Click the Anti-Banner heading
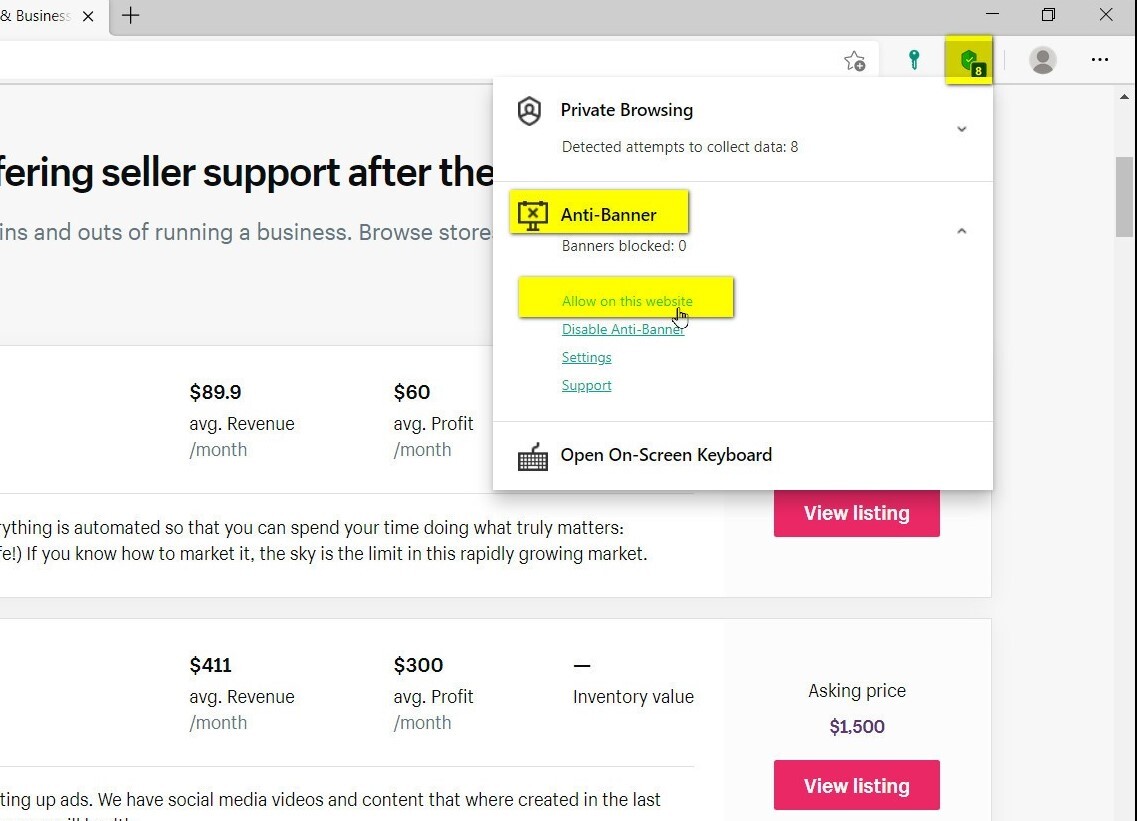This screenshot has height=821, width=1137. click(608, 215)
